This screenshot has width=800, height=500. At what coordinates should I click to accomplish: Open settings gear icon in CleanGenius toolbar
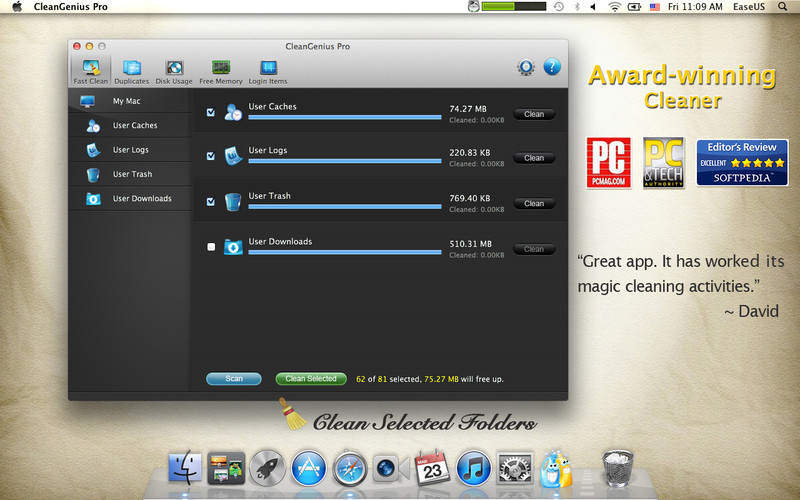tap(526, 67)
